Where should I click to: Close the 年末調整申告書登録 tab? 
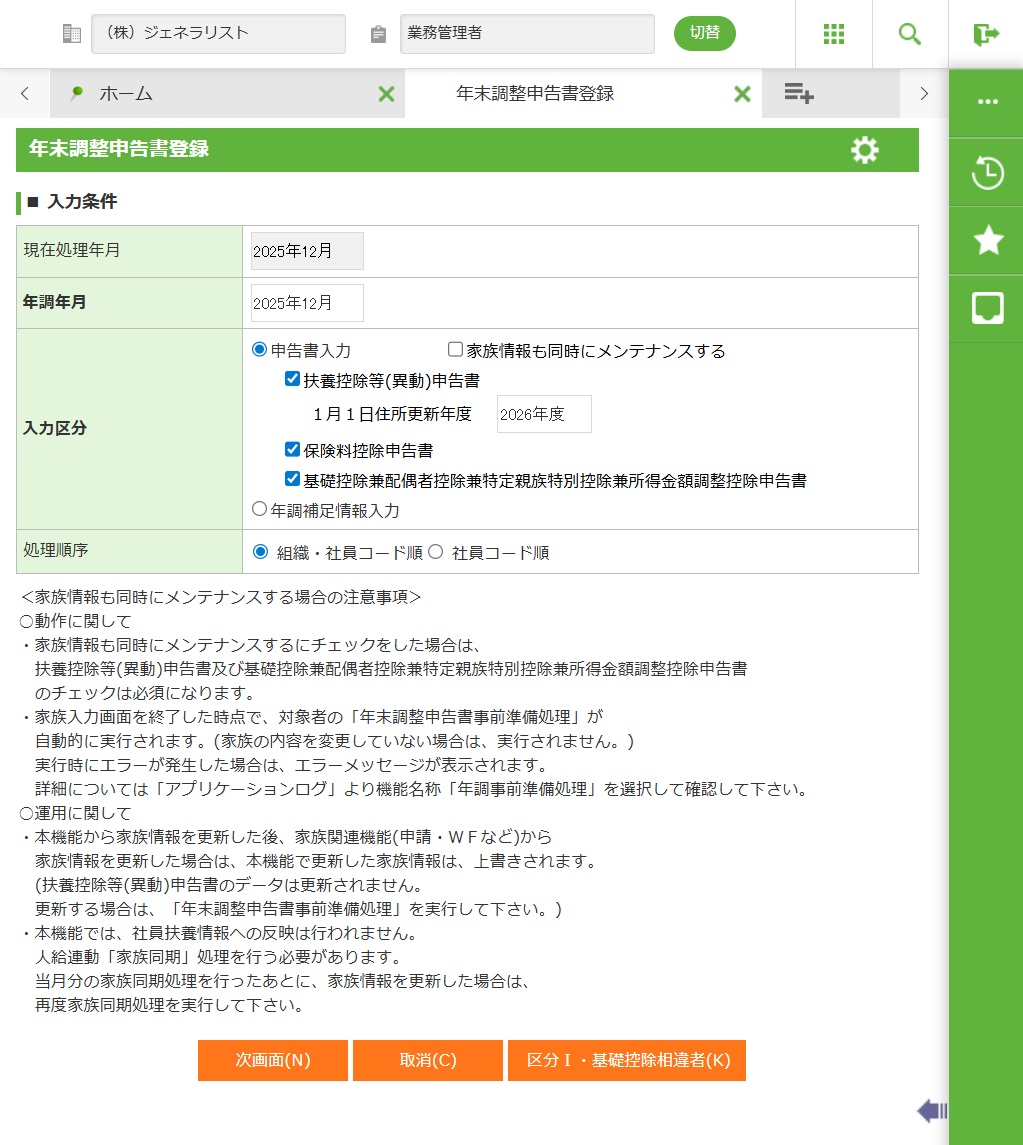point(742,94)
